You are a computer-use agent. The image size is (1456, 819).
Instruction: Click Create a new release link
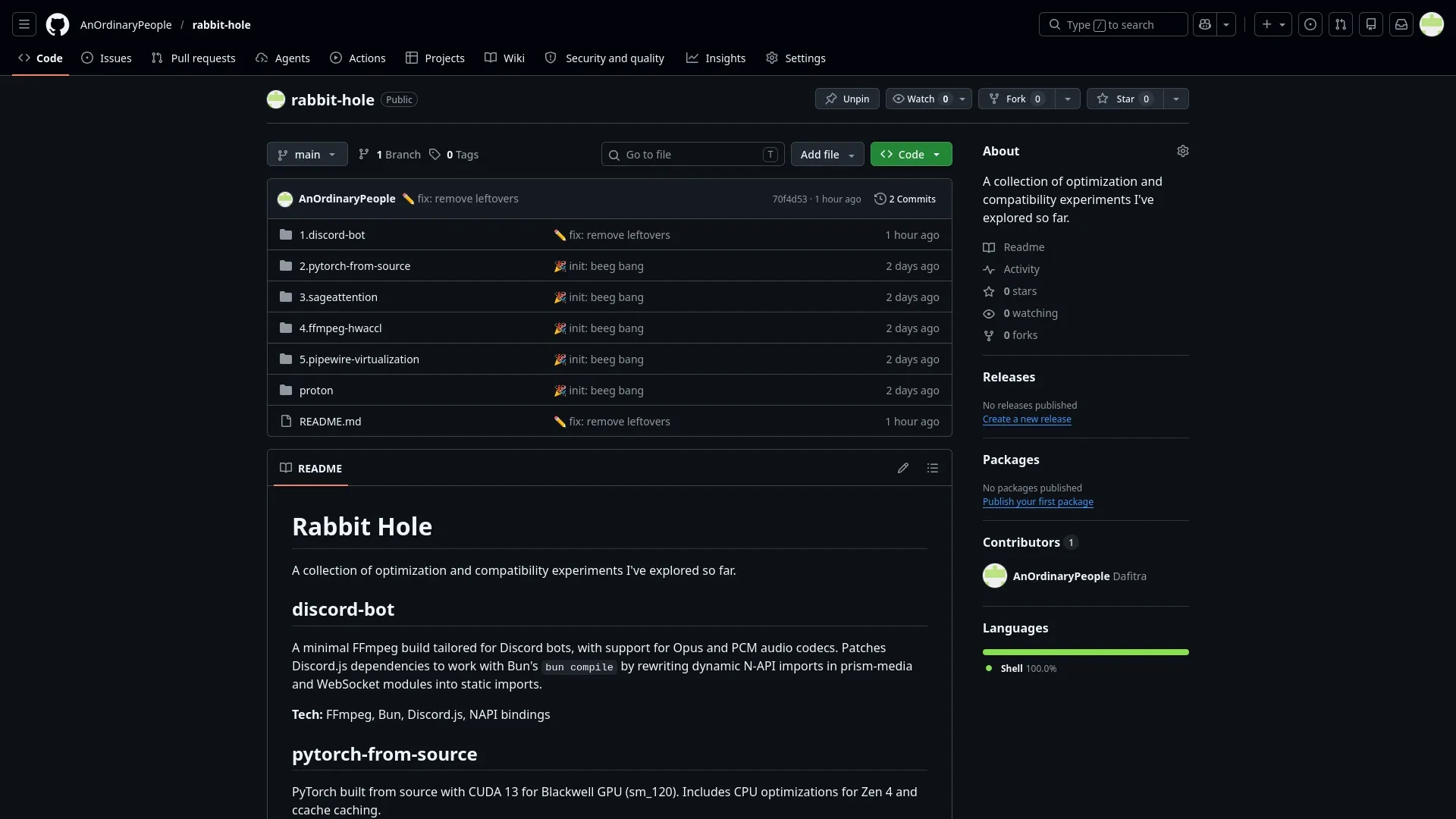(x=1027, y=419)
